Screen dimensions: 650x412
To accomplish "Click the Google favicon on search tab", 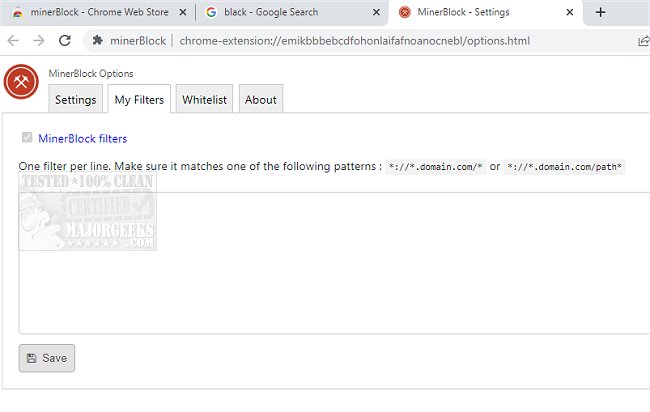I will [211, 12].
